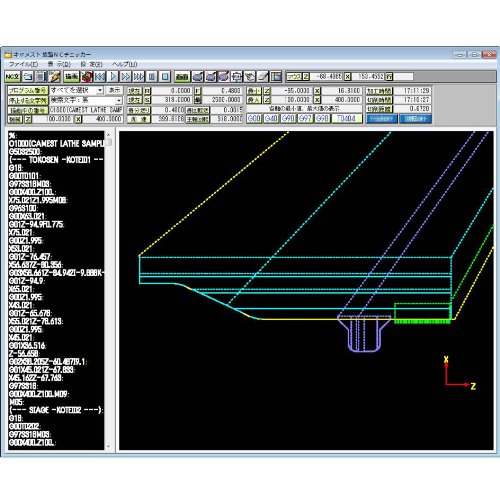The height and width of the screenshot is (500, 500).
Task: Open the ファイル(F) menu
Action: [x=23, y=64]
